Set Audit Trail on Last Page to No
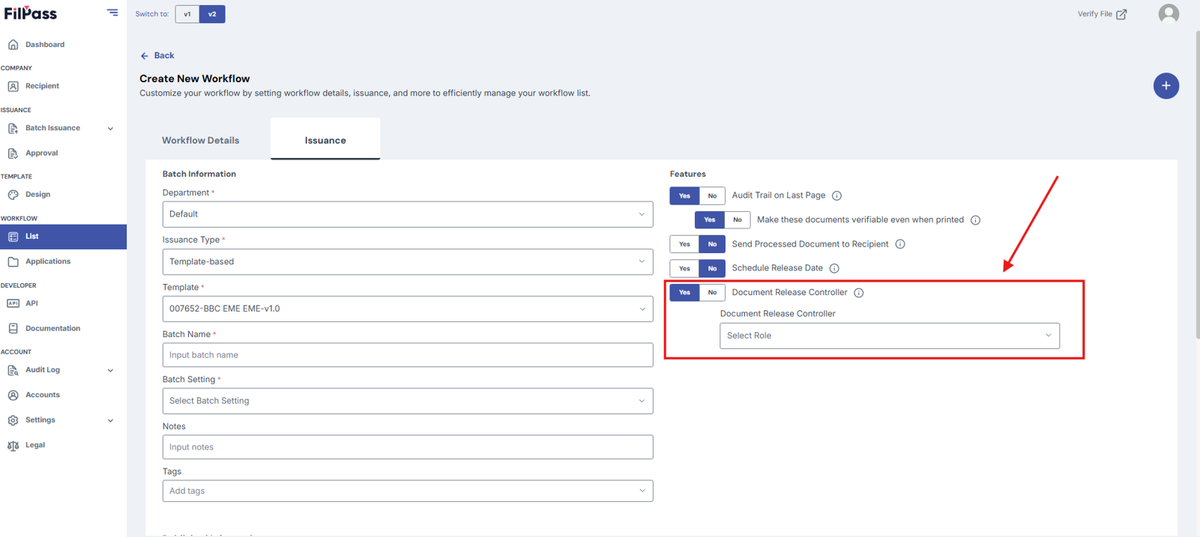1200x537 pixels. (712, 196)
